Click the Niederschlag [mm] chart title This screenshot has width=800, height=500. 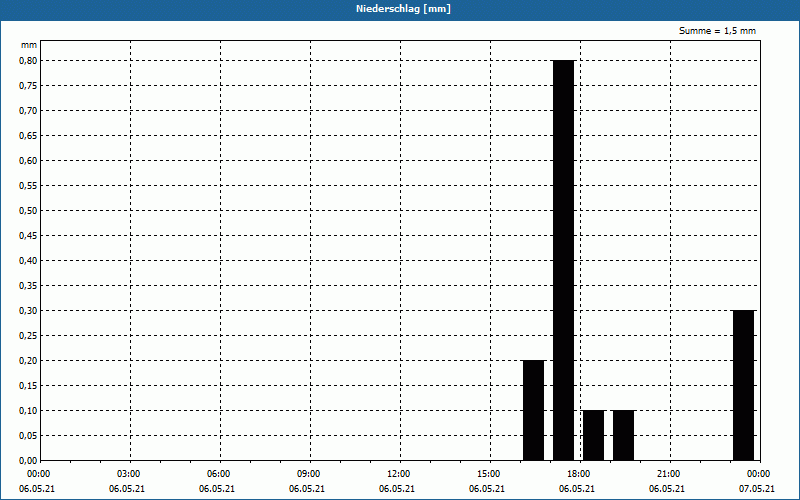(x=403, y=9)
